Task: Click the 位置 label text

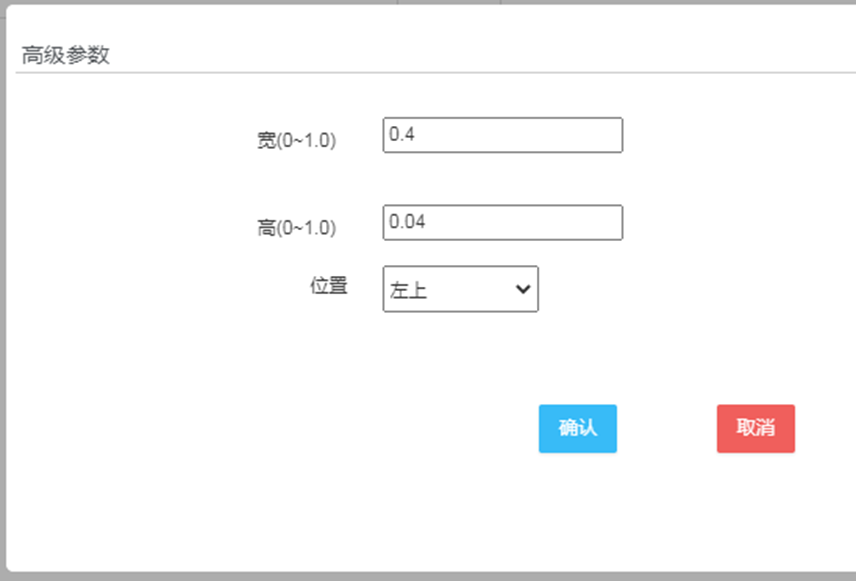Action: [x=328, y=285]
